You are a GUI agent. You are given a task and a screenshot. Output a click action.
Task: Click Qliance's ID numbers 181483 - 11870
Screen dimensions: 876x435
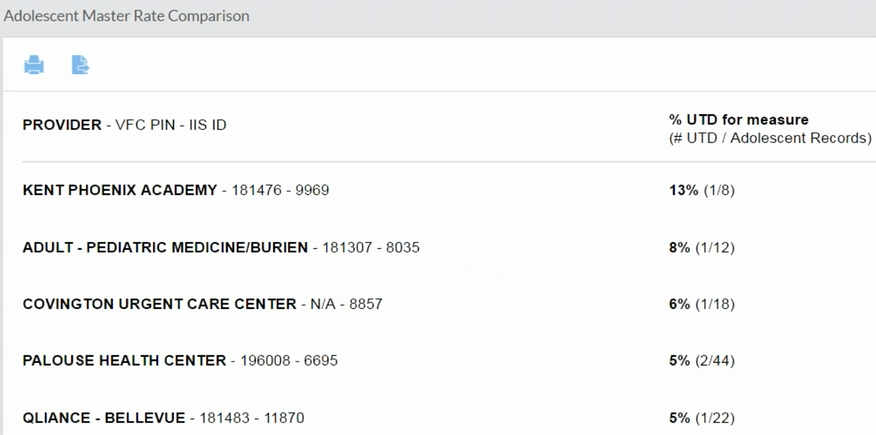[252, 417]
